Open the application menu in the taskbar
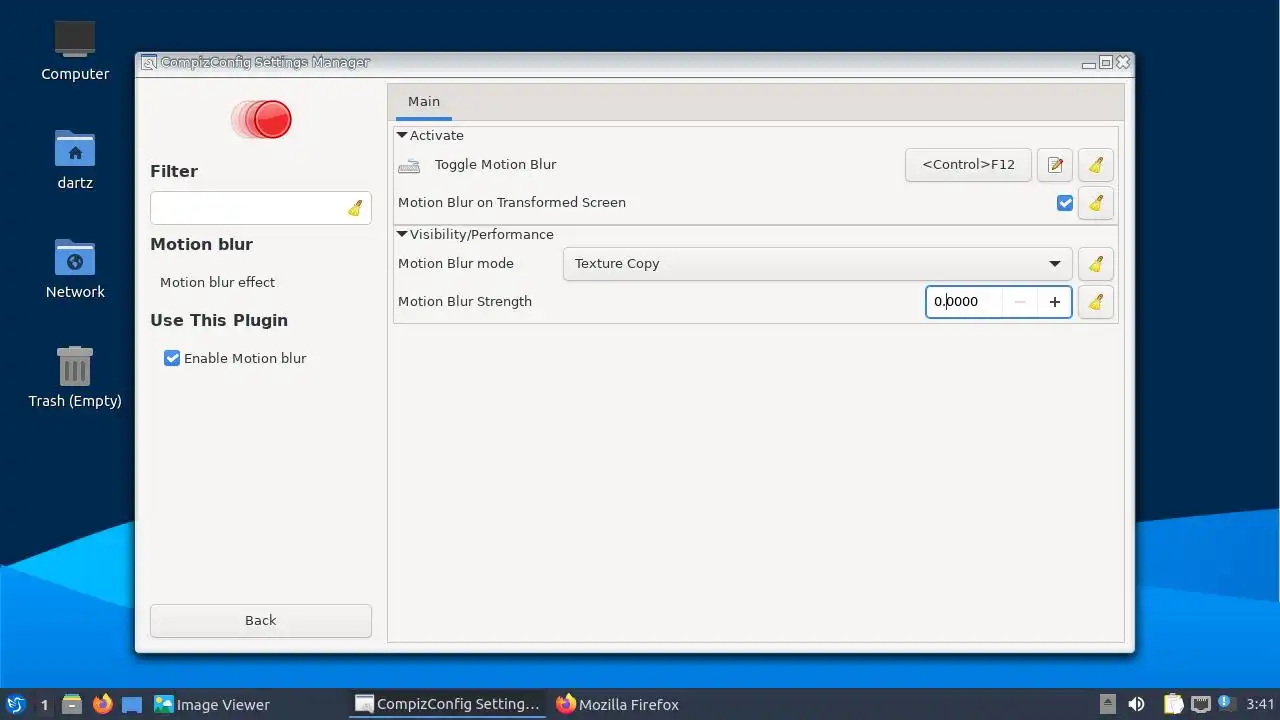Image resolution: width=1280 pixels, height=720 pixels. coord(15,704)
